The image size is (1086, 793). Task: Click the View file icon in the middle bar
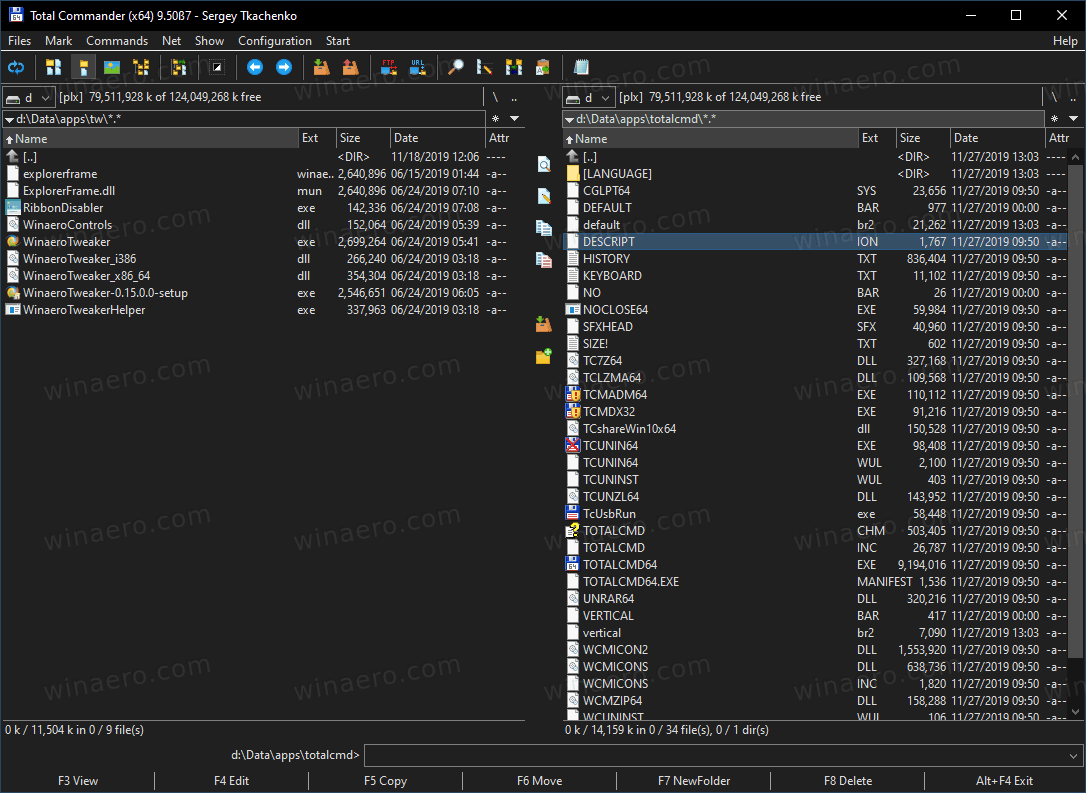544,164
